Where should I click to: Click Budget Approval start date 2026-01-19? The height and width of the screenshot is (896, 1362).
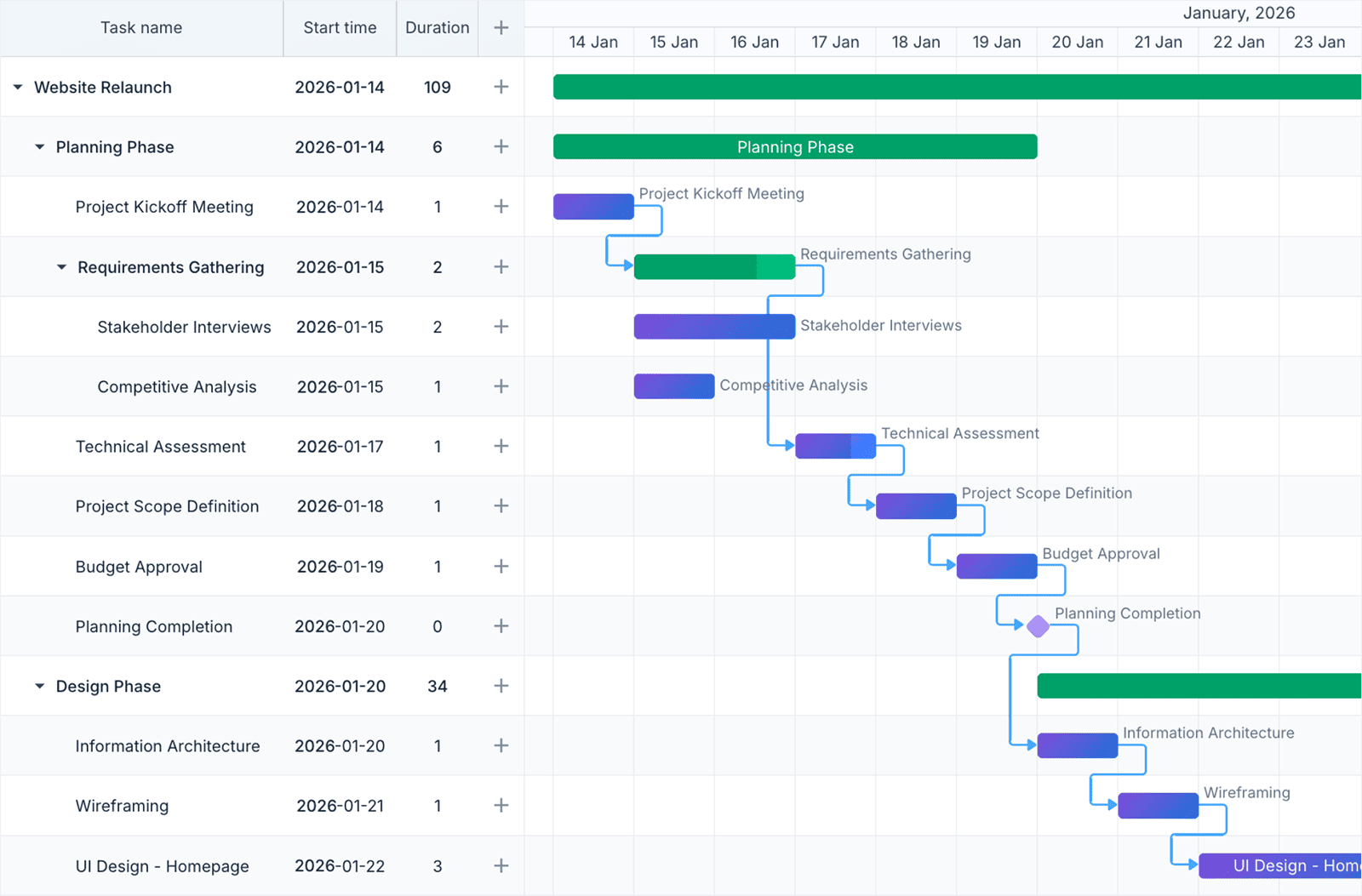point(340,566)
